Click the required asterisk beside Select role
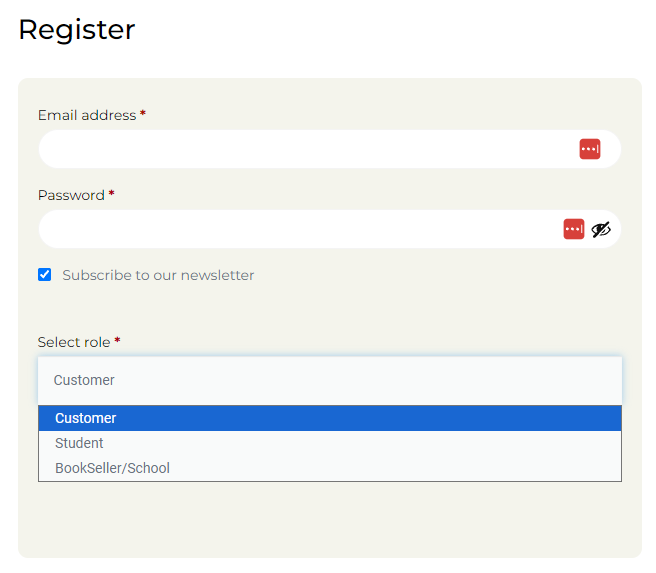 (117, 340)
